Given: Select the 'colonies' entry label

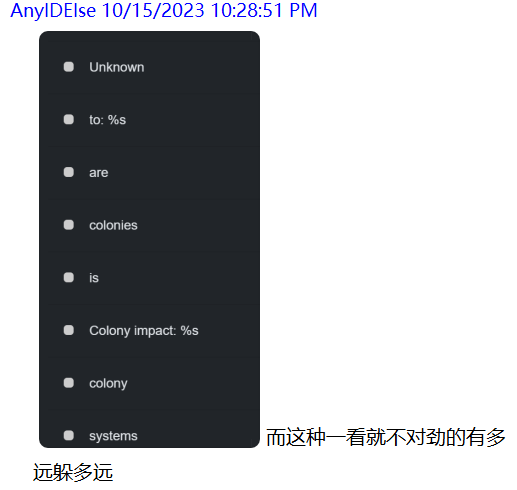Looking at the screenshot, I should tap(113, 225).
